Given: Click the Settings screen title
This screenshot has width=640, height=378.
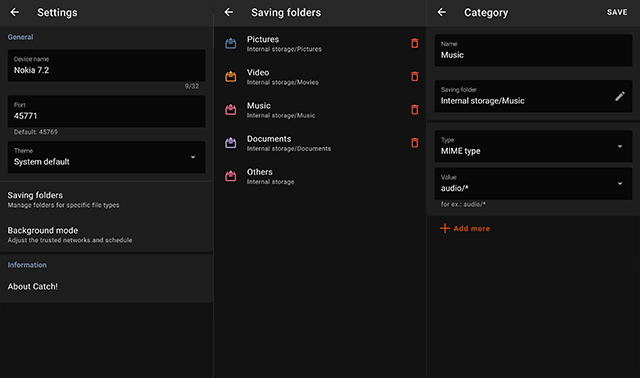Looking at the screenshot, I should [57, 13].
